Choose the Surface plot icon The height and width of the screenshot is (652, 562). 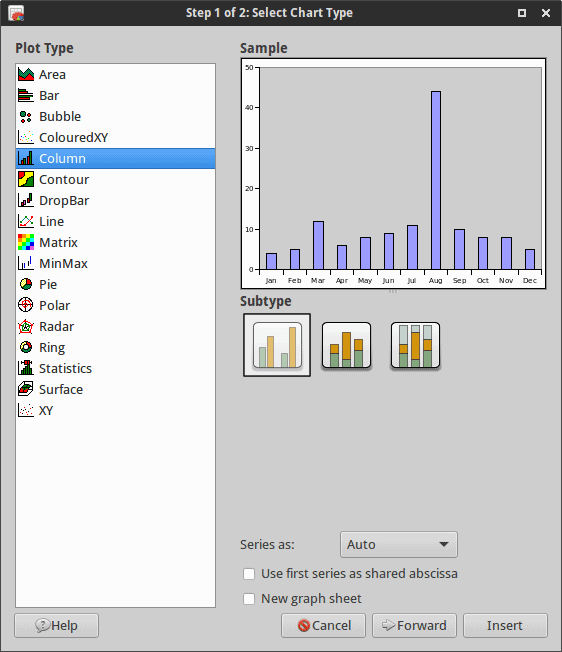[26, 389]
